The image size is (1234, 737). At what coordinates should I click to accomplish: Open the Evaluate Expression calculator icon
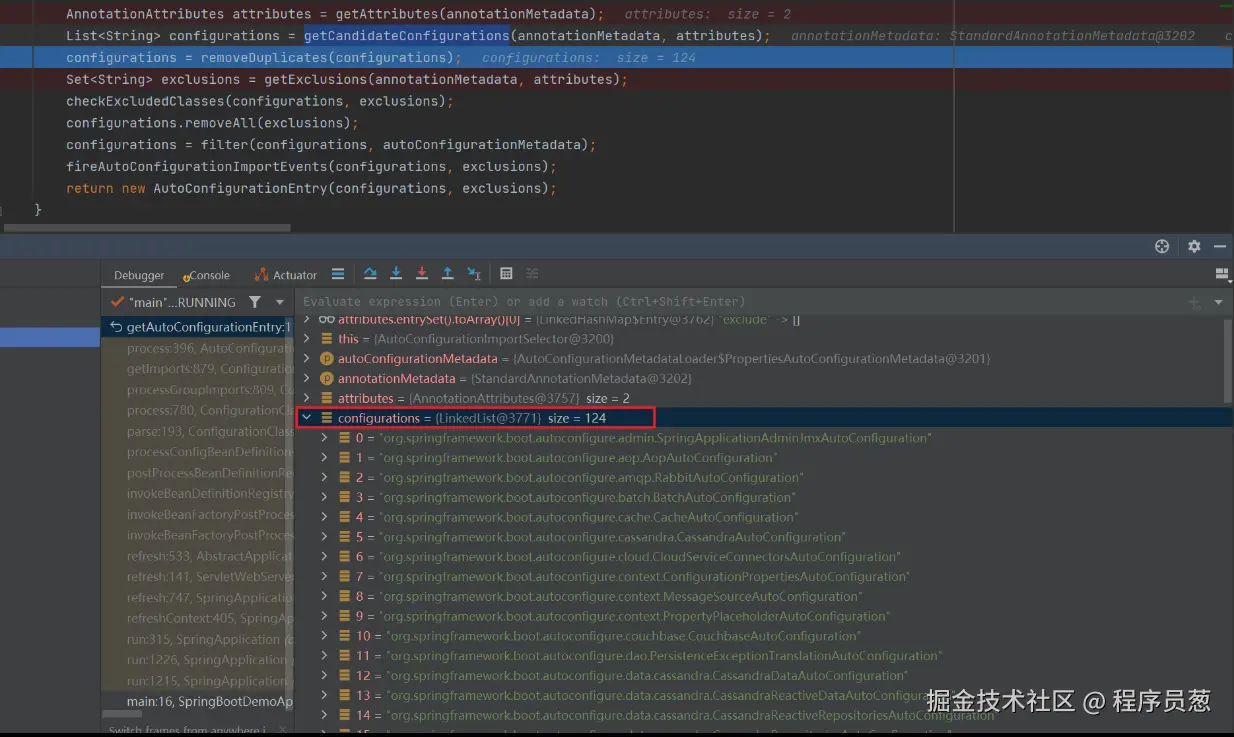(506, 274)
